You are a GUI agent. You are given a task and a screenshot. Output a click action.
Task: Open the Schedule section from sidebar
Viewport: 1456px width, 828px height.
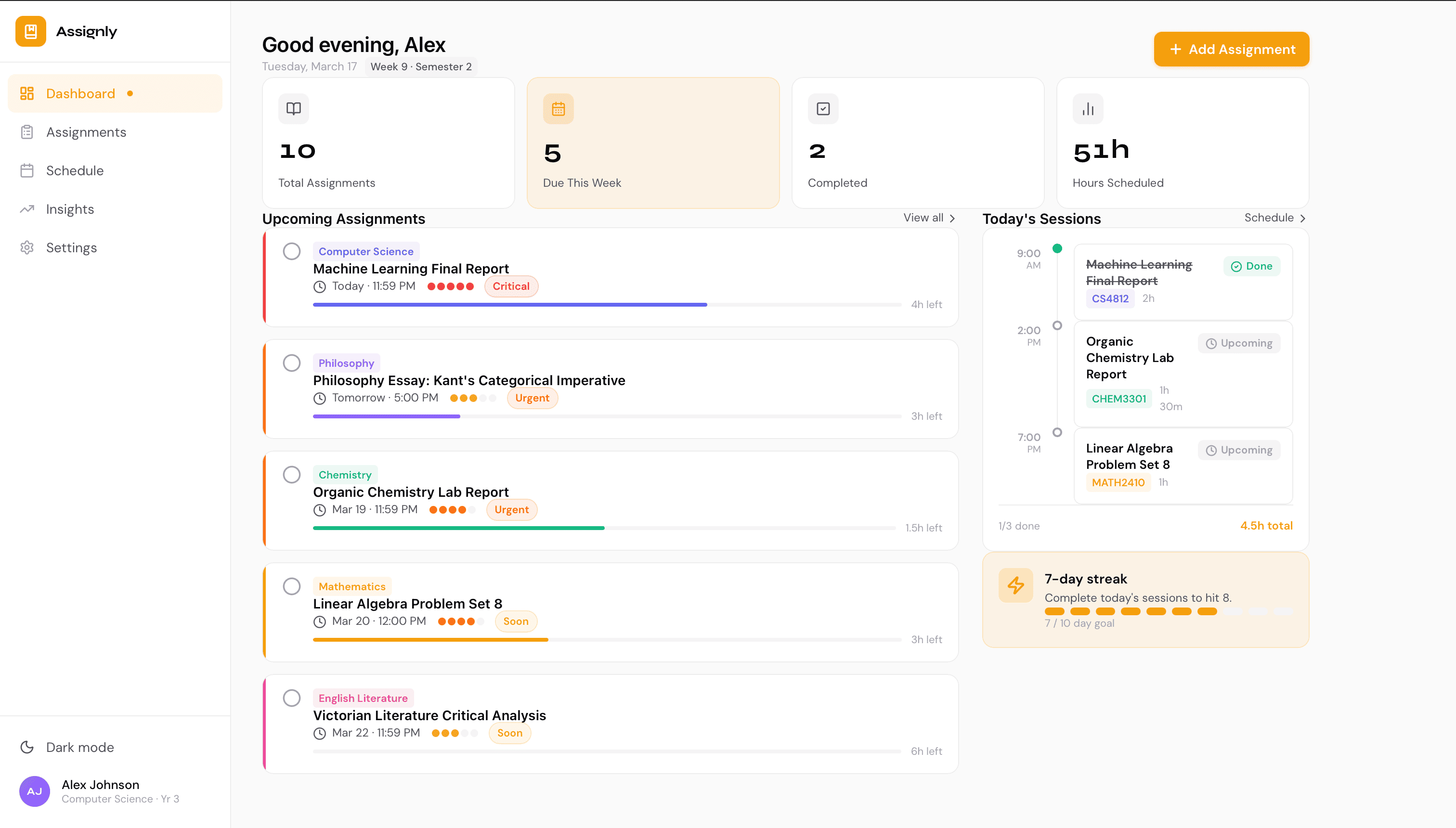tap(75, 170)
